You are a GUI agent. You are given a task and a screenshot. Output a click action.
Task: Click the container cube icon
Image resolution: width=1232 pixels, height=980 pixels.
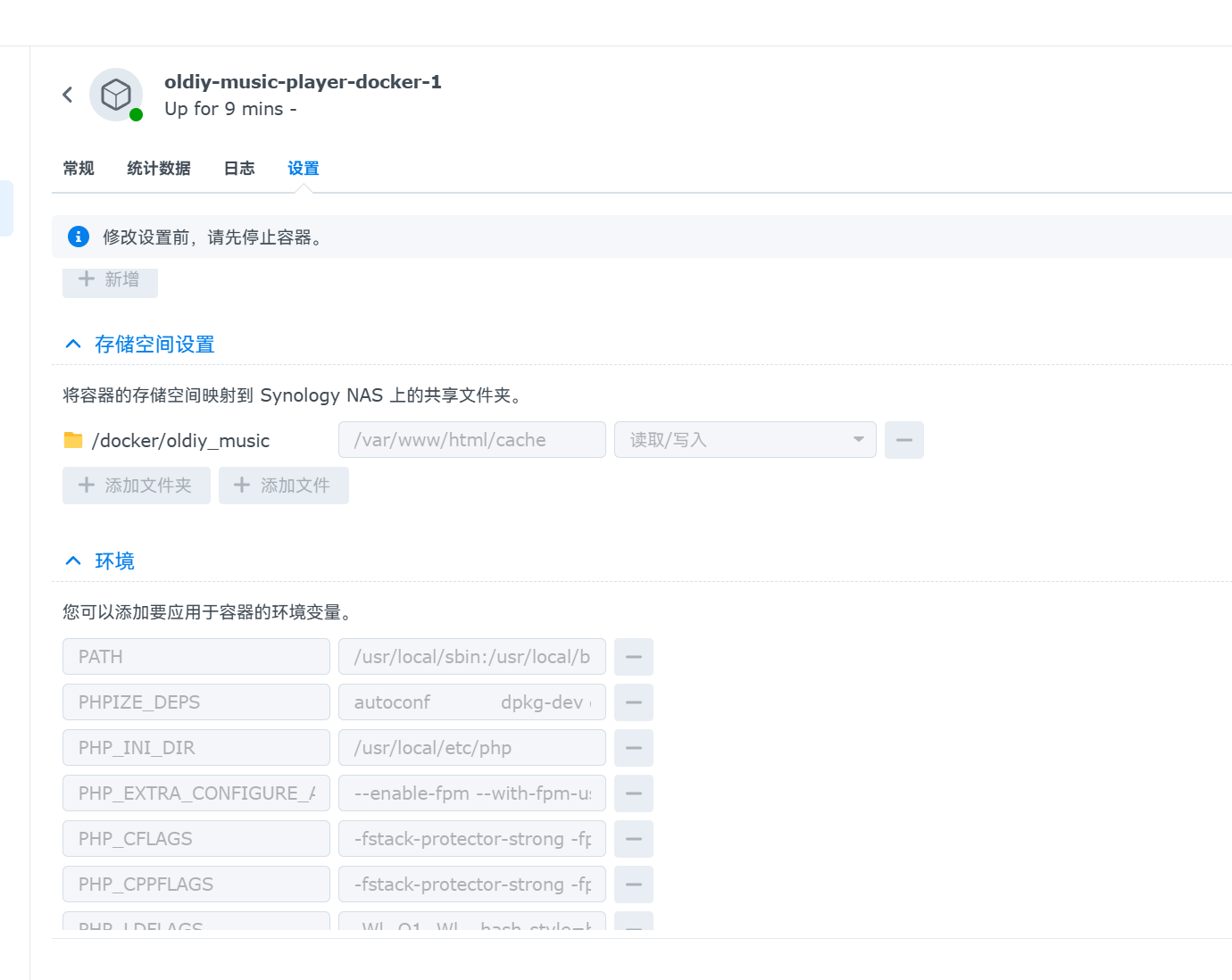click(116, 95)
